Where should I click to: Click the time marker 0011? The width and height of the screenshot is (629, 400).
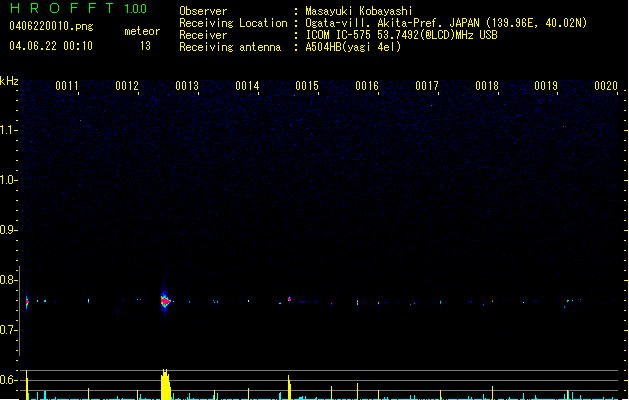pyautogui.click(x=67, y=86)
